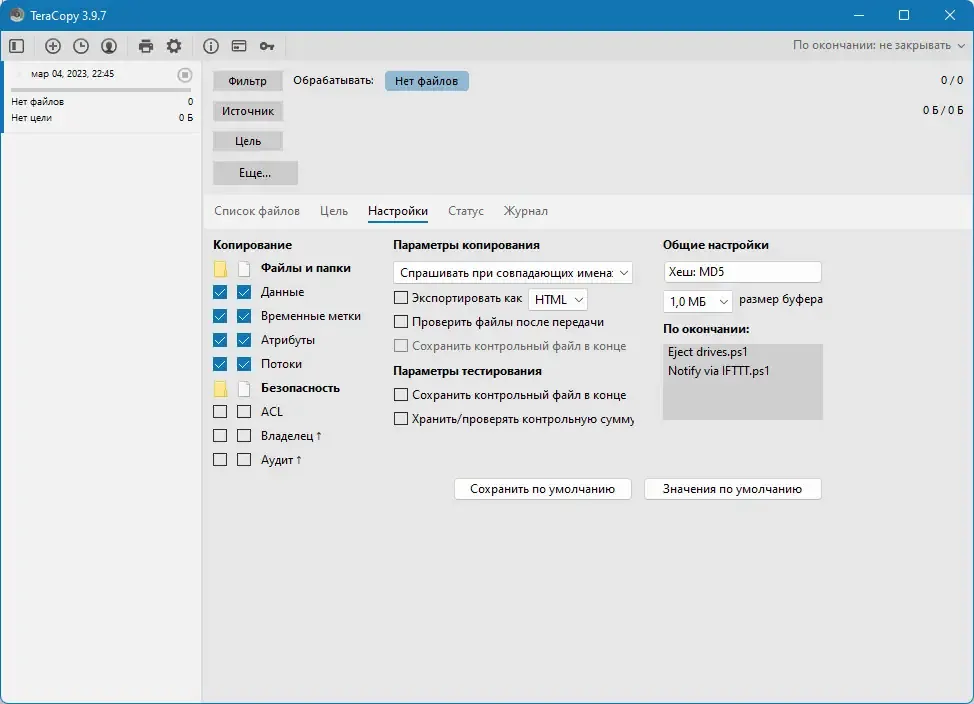The height and width of the screenshot is (704, 974).
Task: Click the Нет файлов button
Action: coord(427,81)
